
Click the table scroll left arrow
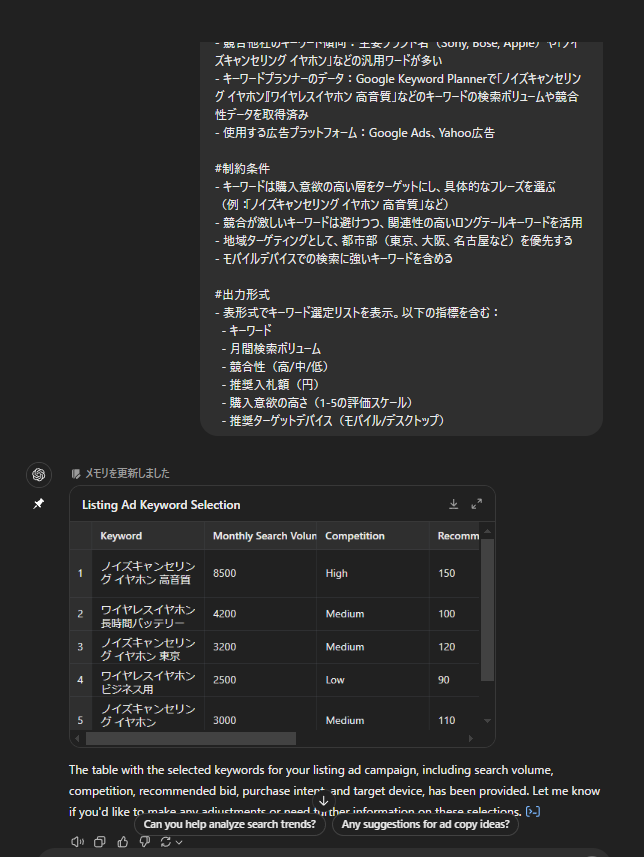click(x=77, y=738)
